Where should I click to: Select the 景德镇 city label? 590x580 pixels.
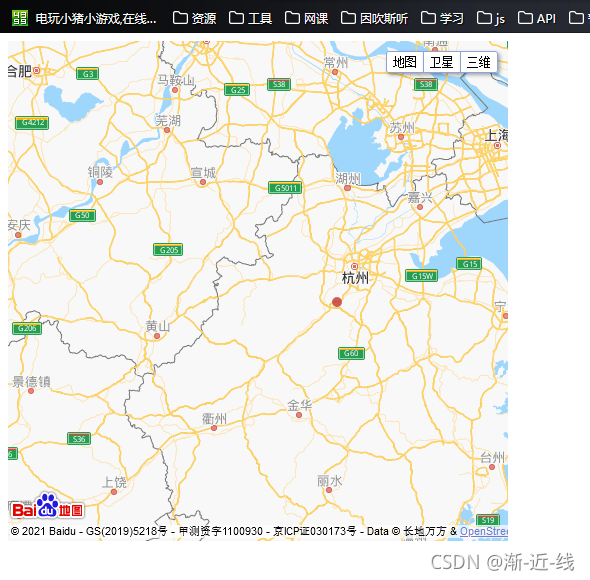click(x=31, y=381)
